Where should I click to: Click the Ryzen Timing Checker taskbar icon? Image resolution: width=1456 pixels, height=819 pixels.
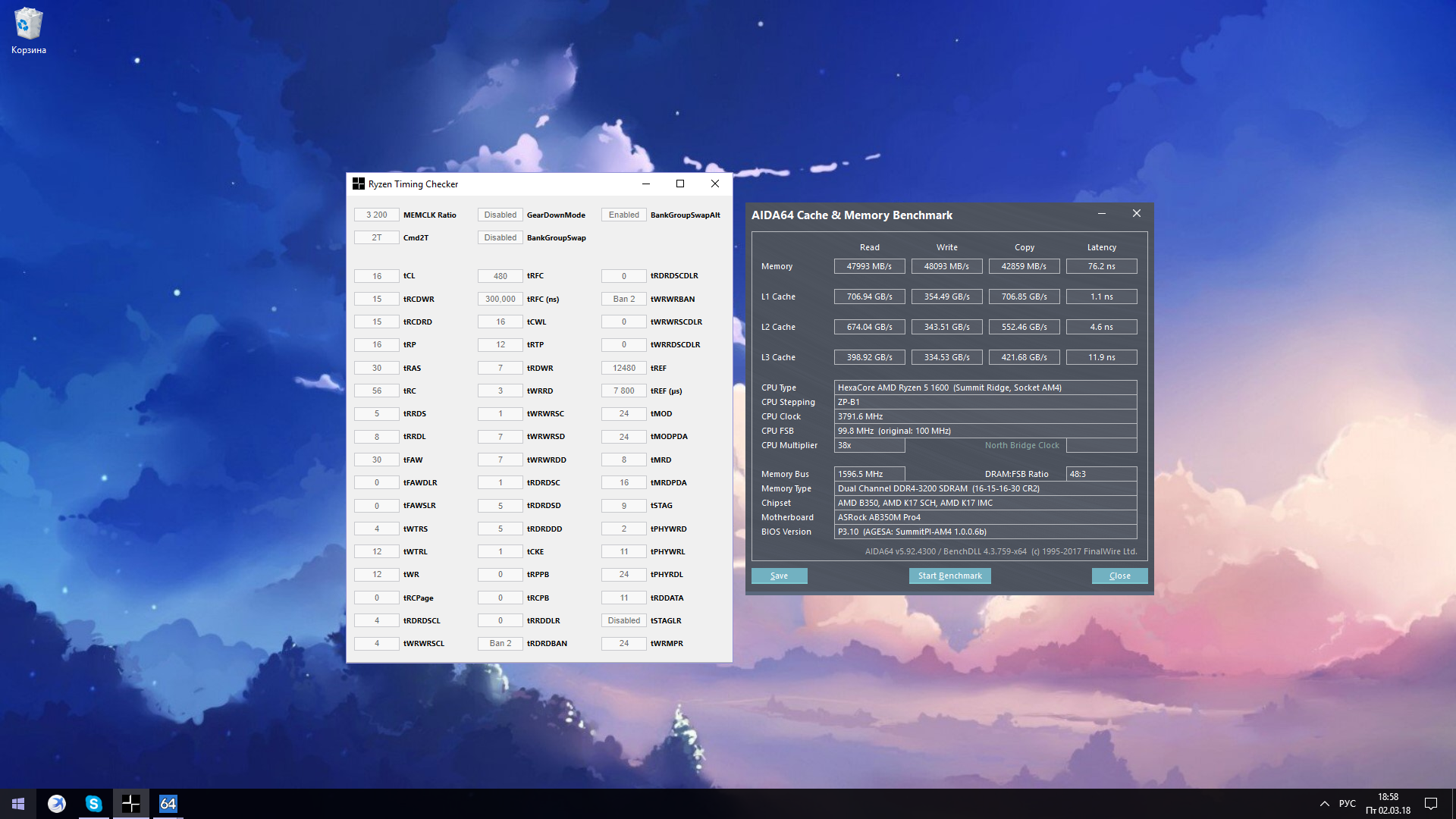(x=130, y=803)
